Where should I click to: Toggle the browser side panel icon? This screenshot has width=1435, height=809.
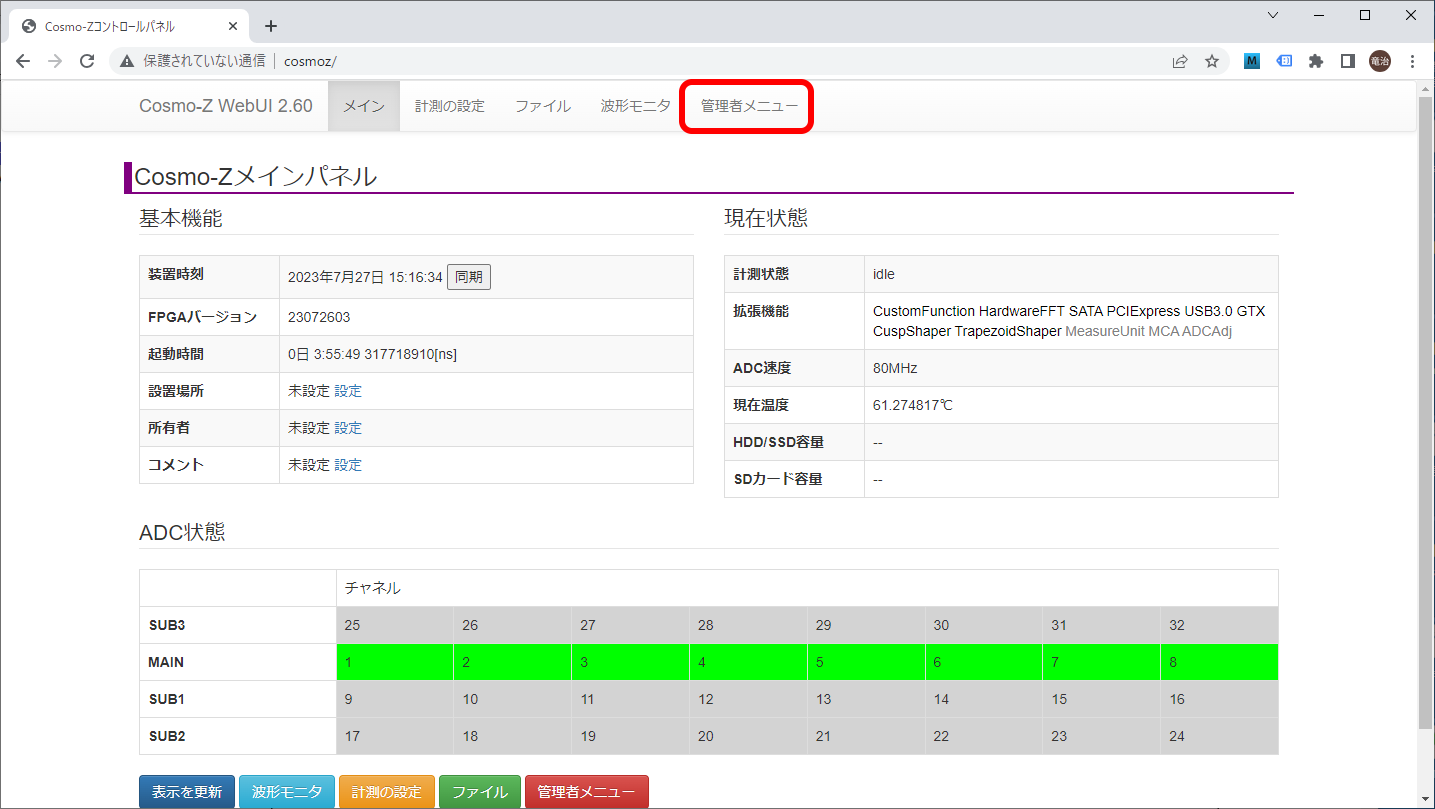[1348, 61]
